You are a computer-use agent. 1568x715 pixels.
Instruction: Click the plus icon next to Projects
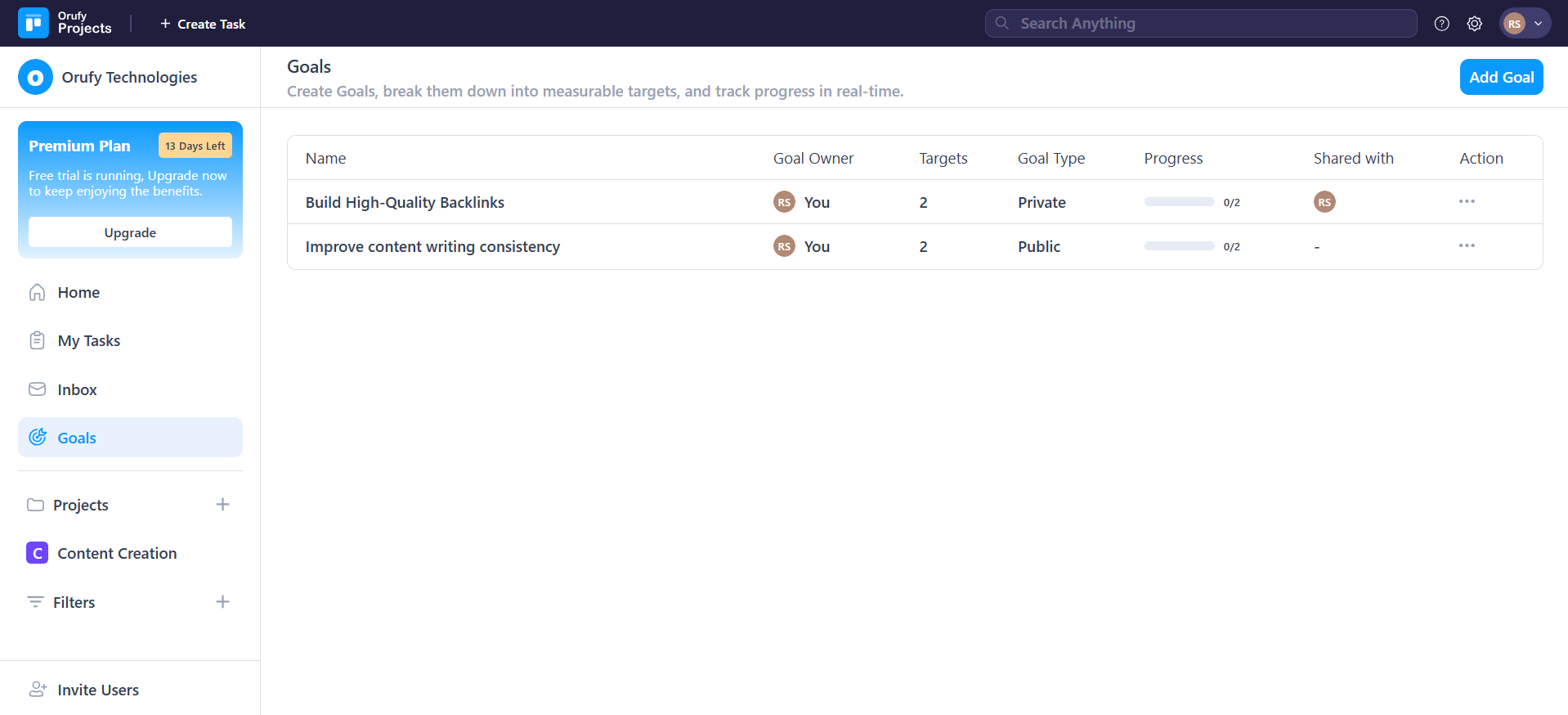pos(222,505)
